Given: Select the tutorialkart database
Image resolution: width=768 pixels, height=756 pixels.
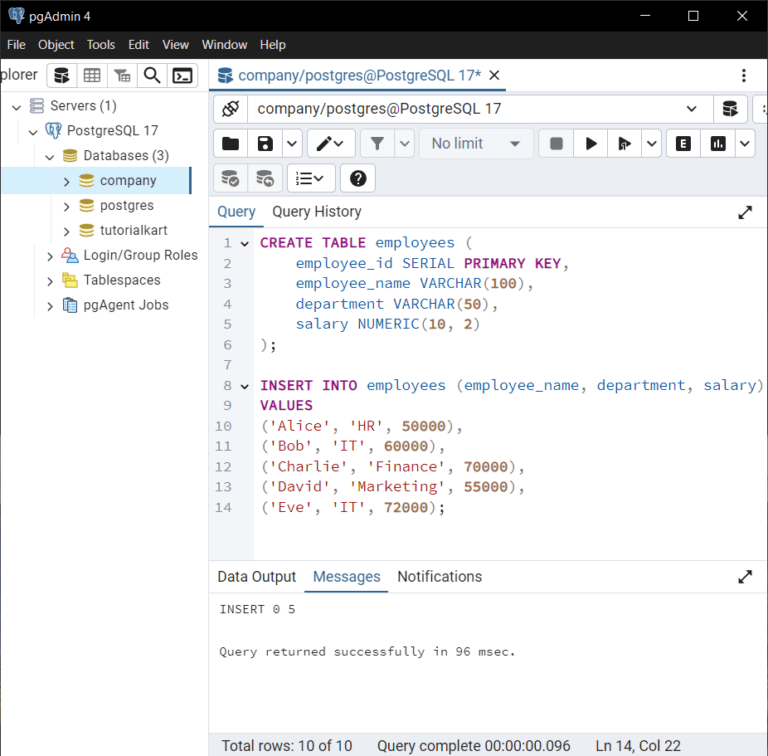Looking at the screenshot, I should 133,230.
